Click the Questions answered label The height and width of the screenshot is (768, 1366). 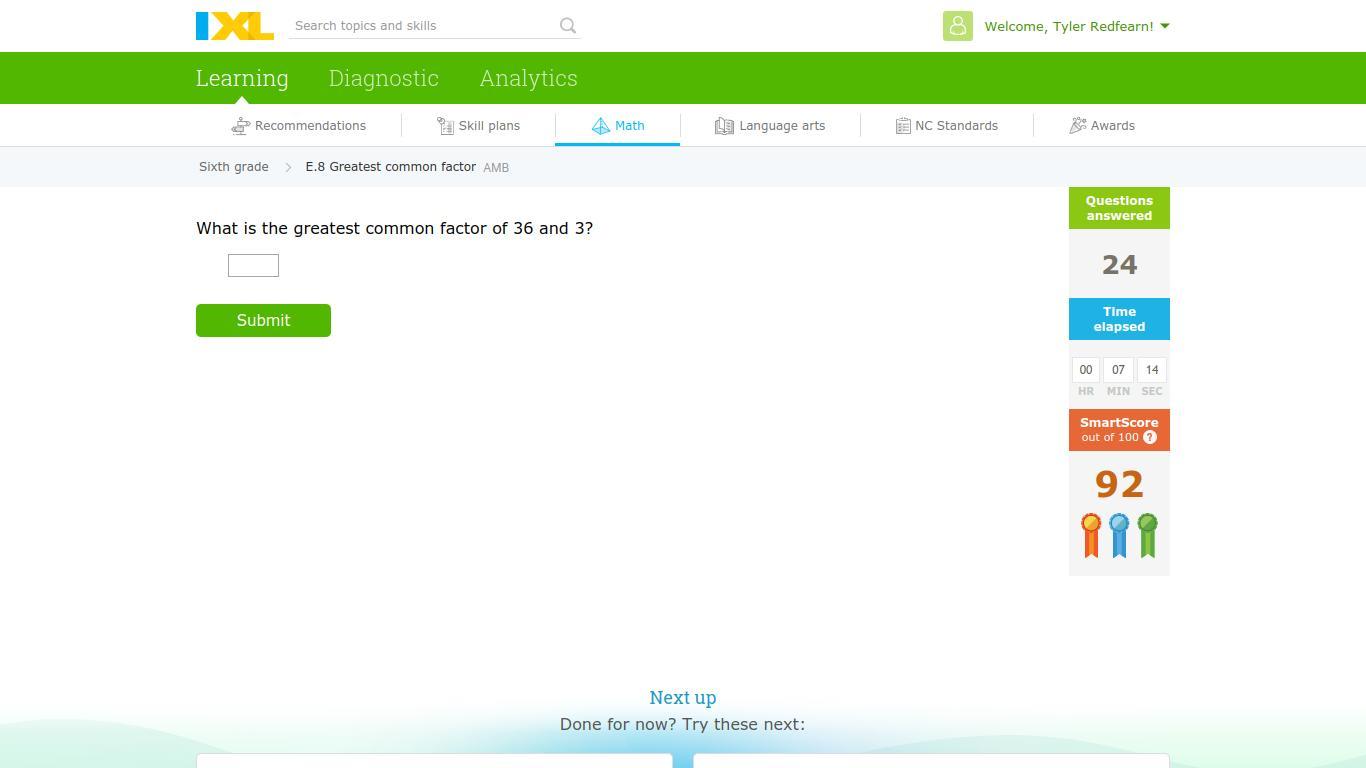coord(1119,208)
